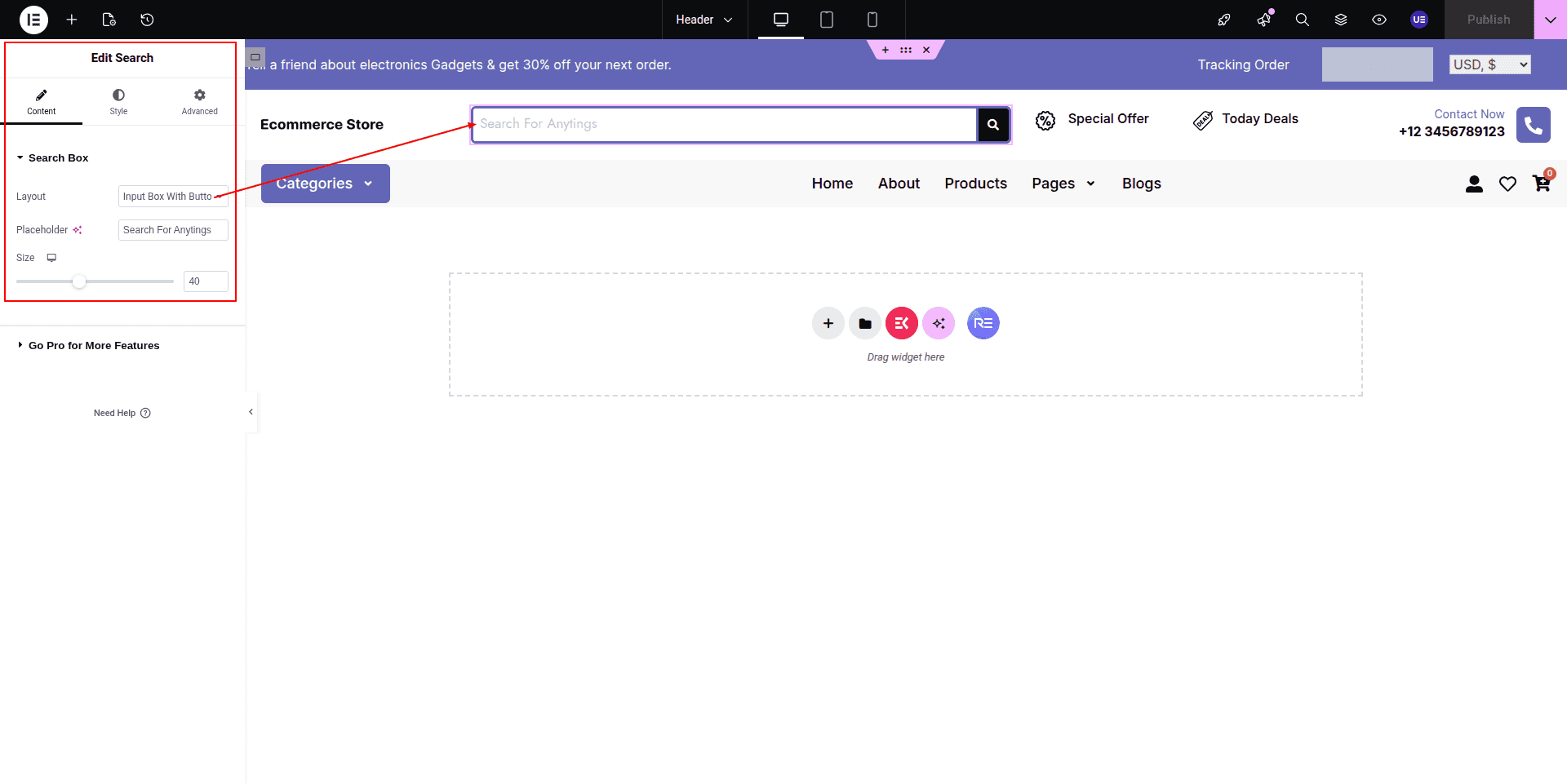Open the Add Element plus icon

[72, 20]
